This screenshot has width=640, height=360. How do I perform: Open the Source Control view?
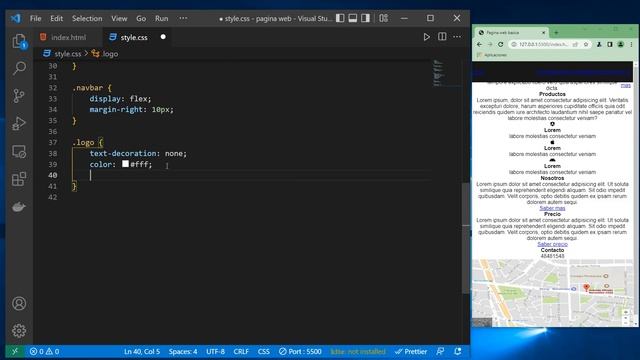(x=19, y=96)
